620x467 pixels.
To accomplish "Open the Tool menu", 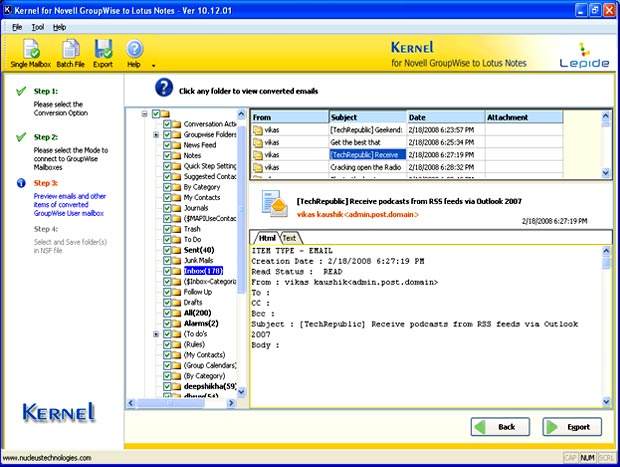I will pyautogui.click(x=38, y=27).
